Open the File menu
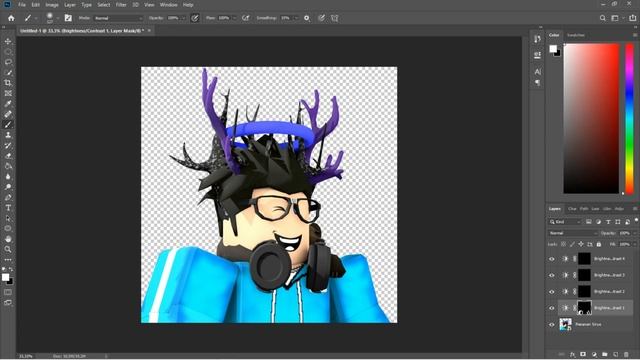Screen dimensions: 640x360 [x=22, y=5]
